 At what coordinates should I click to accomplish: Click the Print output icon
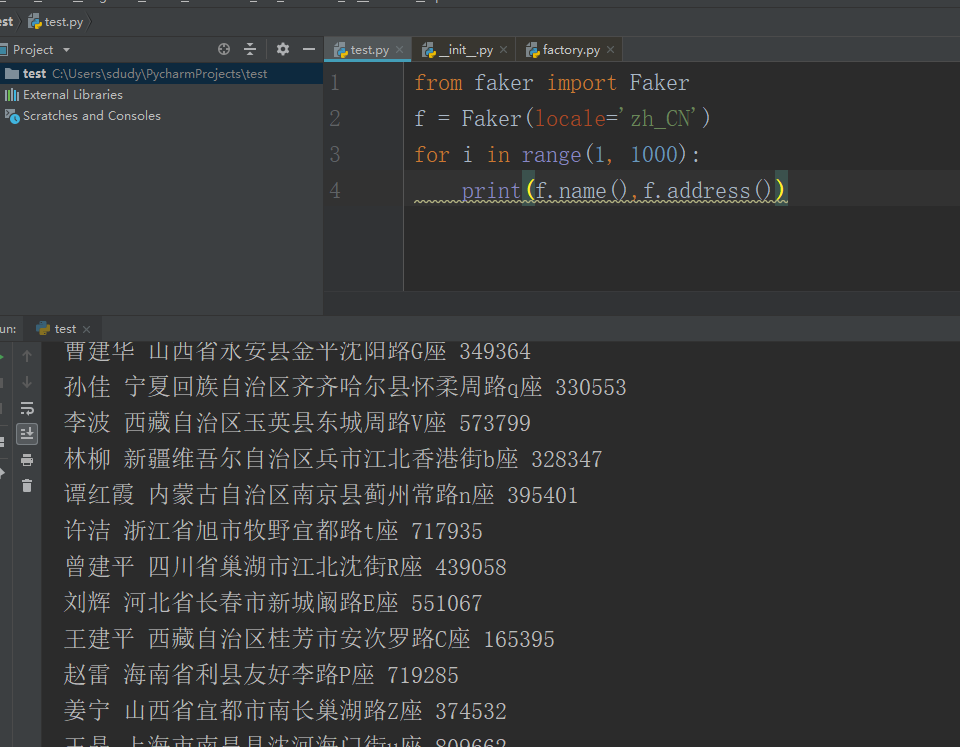point(27,460)
